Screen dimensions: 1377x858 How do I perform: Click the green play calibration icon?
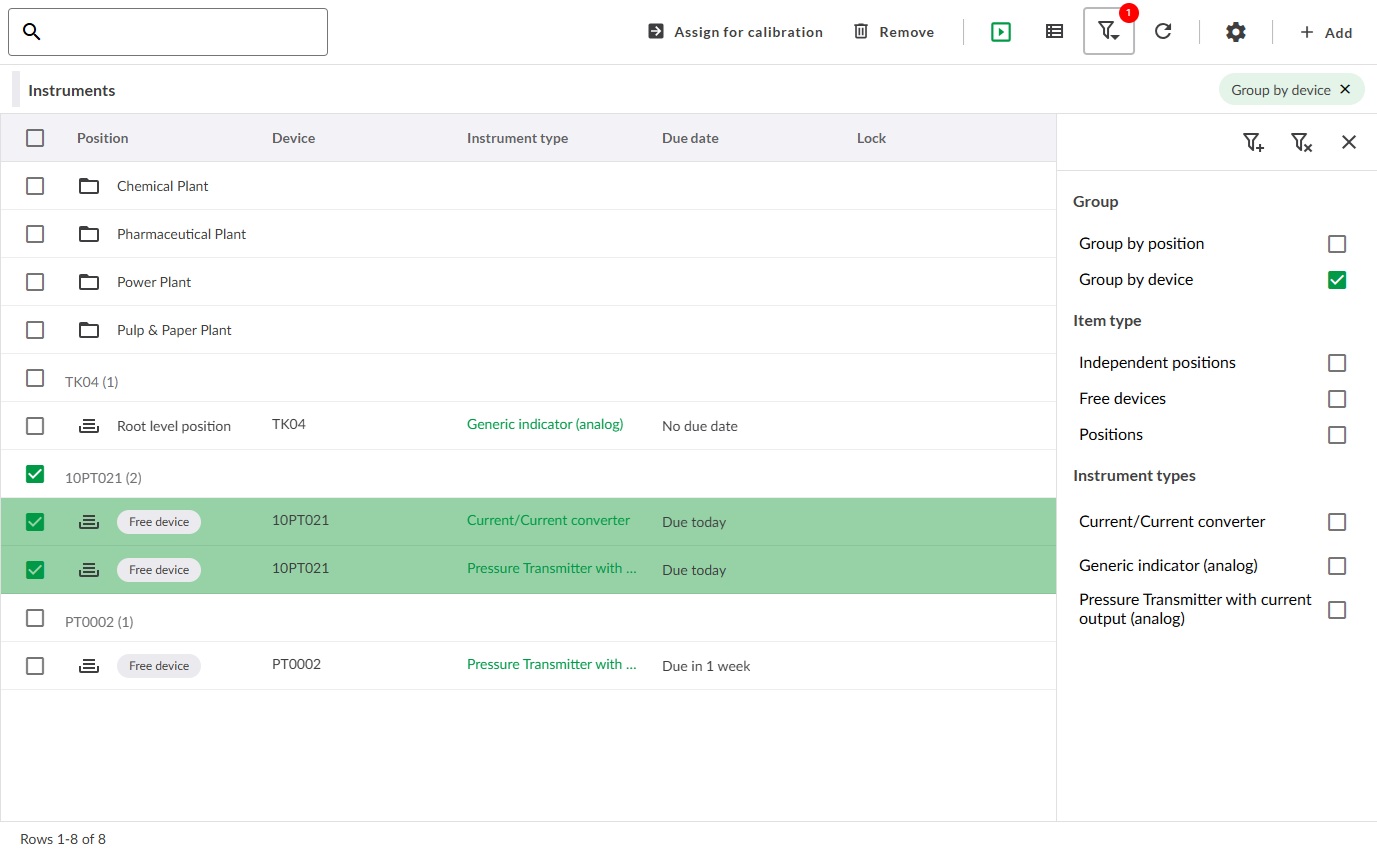point(1001,32)
